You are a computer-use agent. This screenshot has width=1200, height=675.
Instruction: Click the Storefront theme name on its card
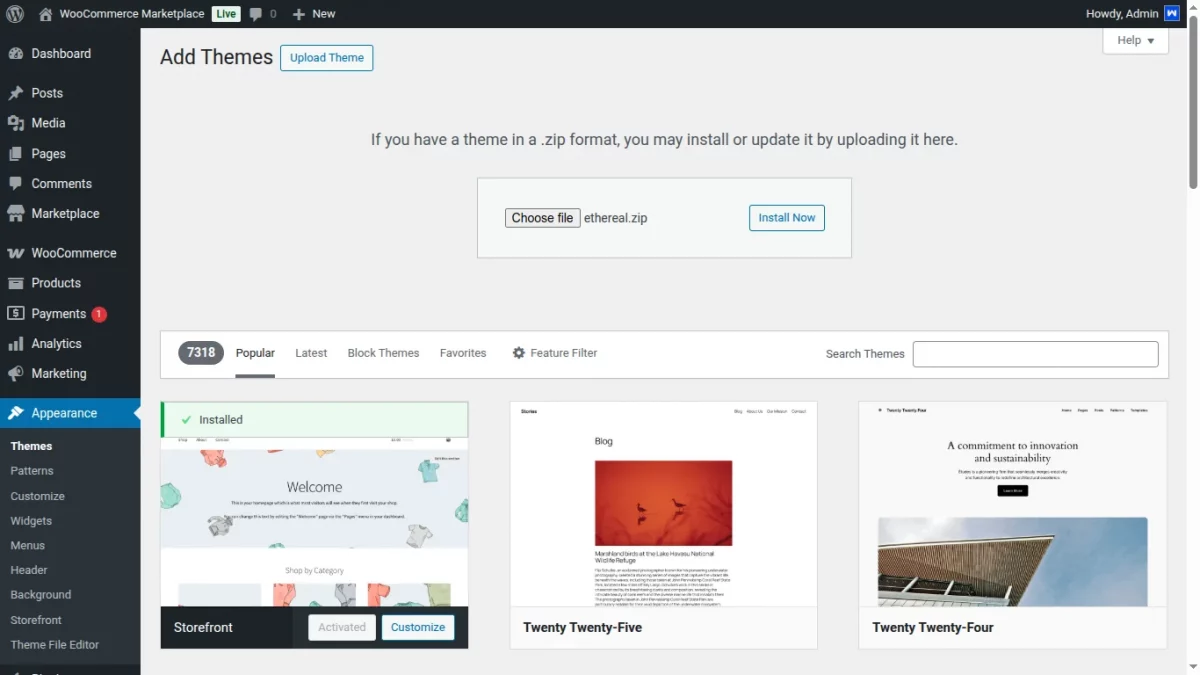click(203, 628)
